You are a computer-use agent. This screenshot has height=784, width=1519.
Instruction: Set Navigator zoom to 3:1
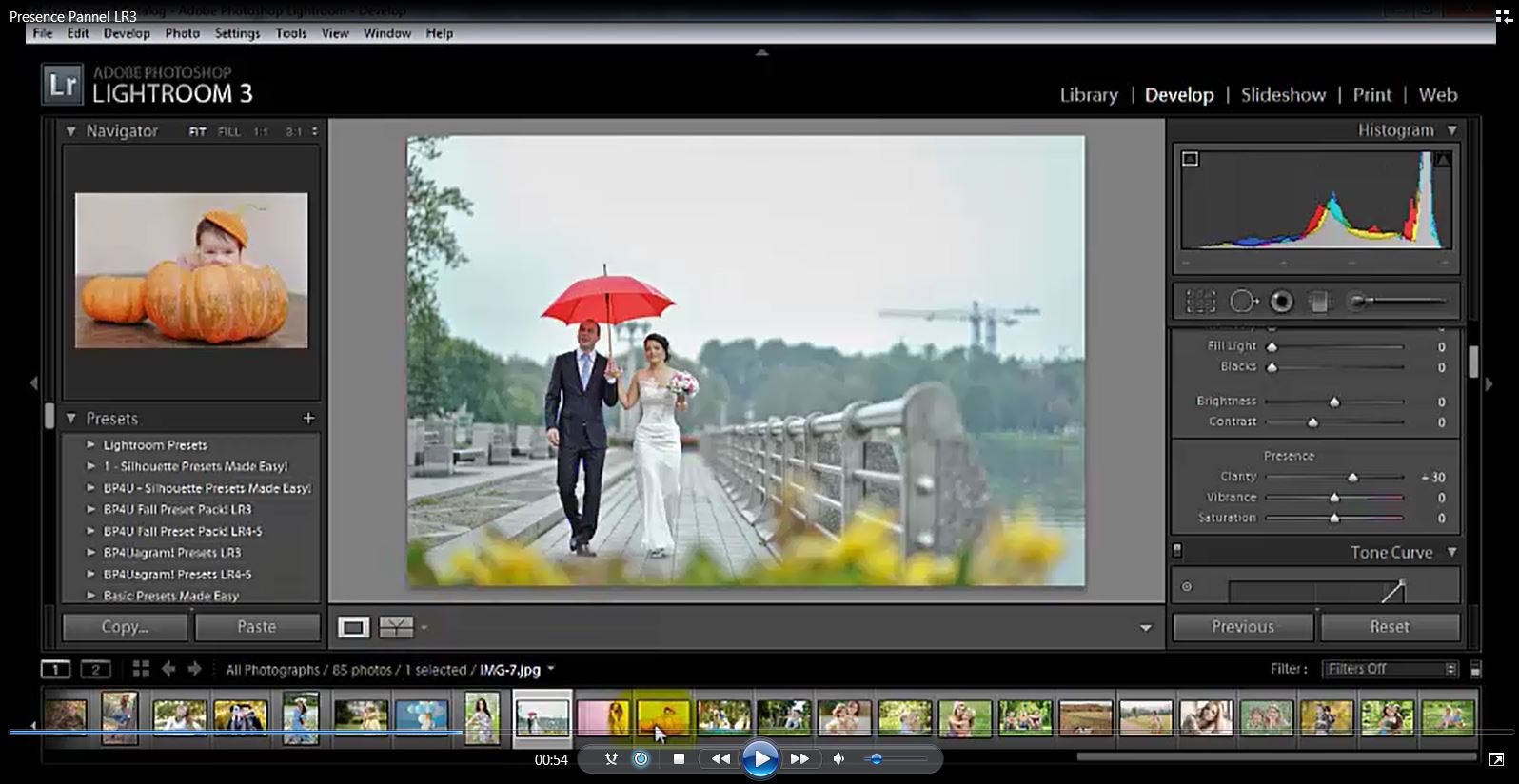pyautogui.click(x=294, y=132)
